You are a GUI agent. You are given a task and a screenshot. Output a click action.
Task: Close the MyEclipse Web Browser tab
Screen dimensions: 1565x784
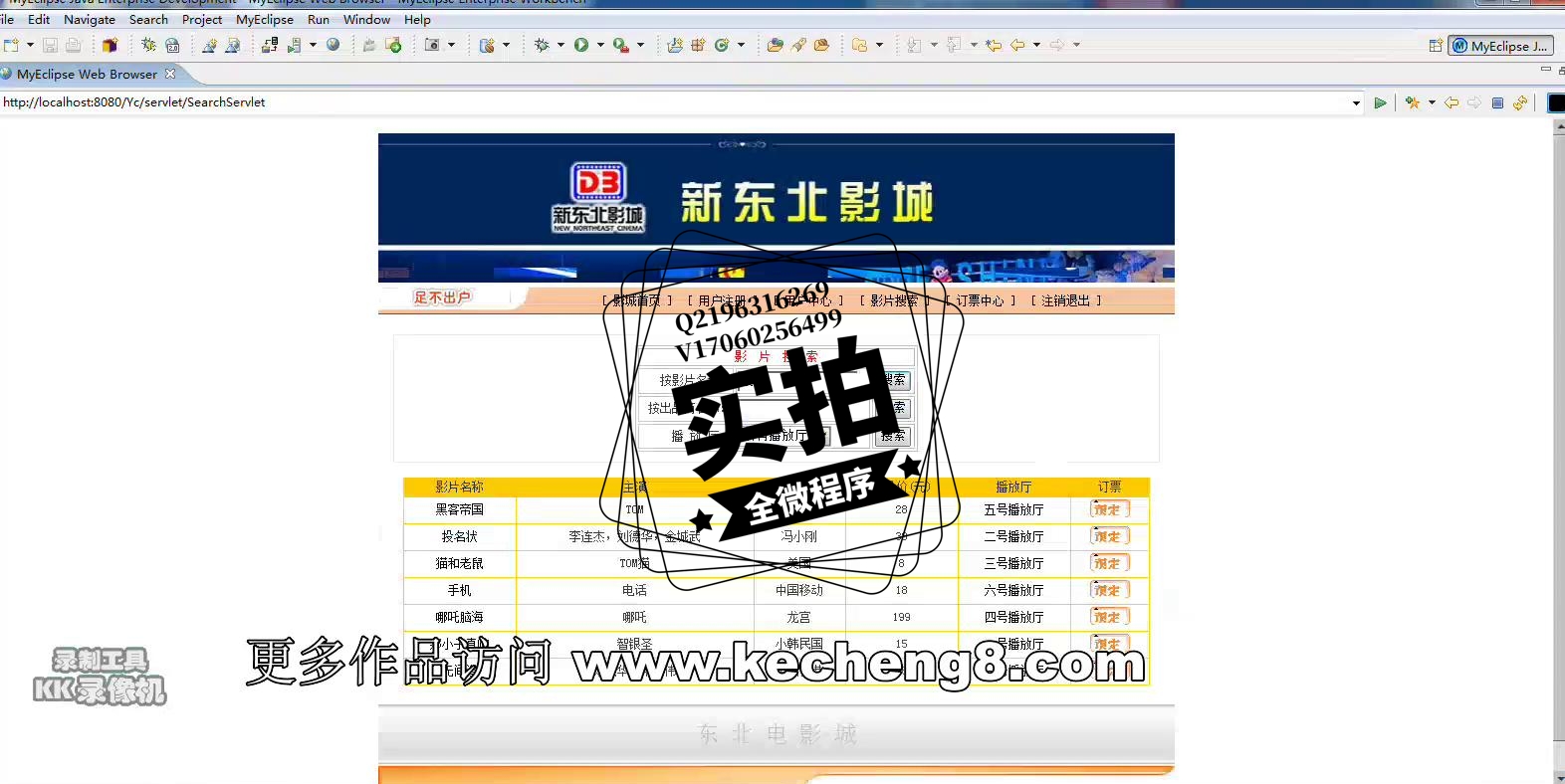coord(170,74)
